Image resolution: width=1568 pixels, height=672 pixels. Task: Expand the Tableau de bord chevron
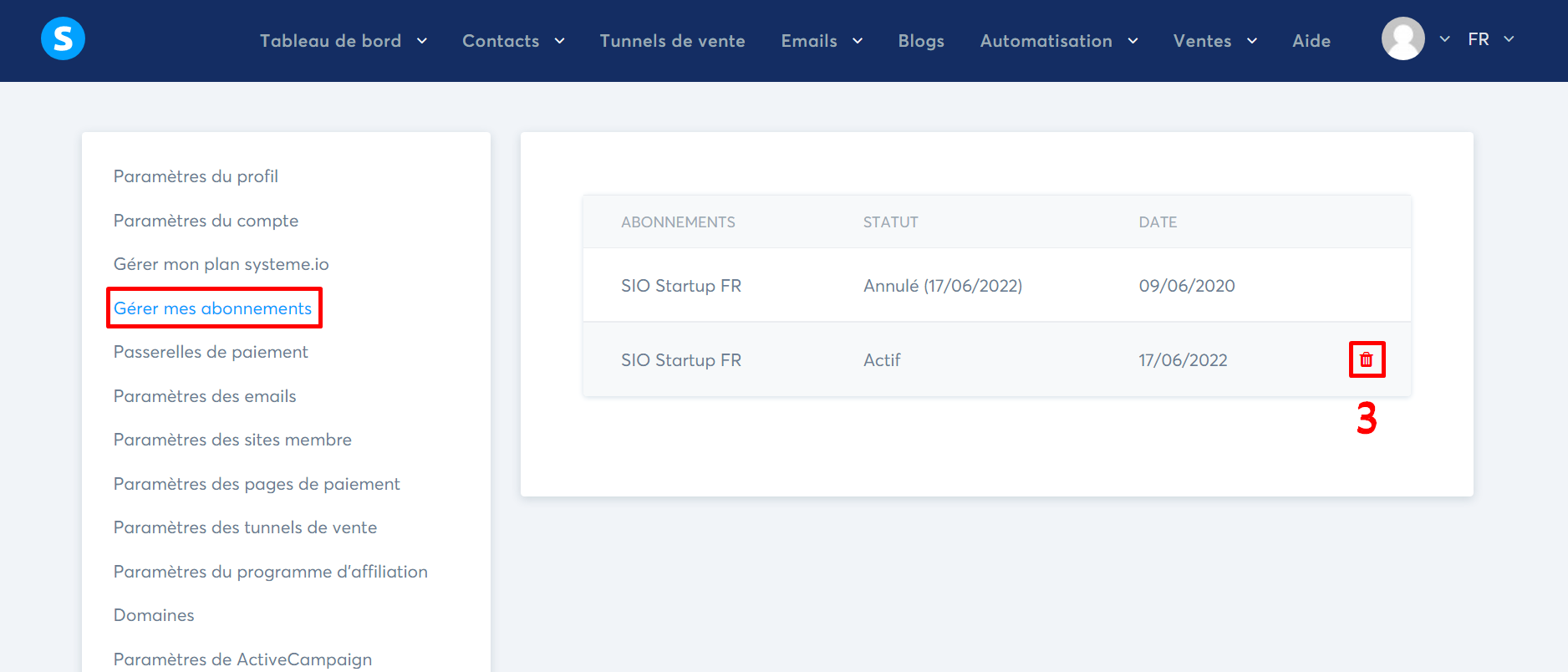tap(422, 41)
